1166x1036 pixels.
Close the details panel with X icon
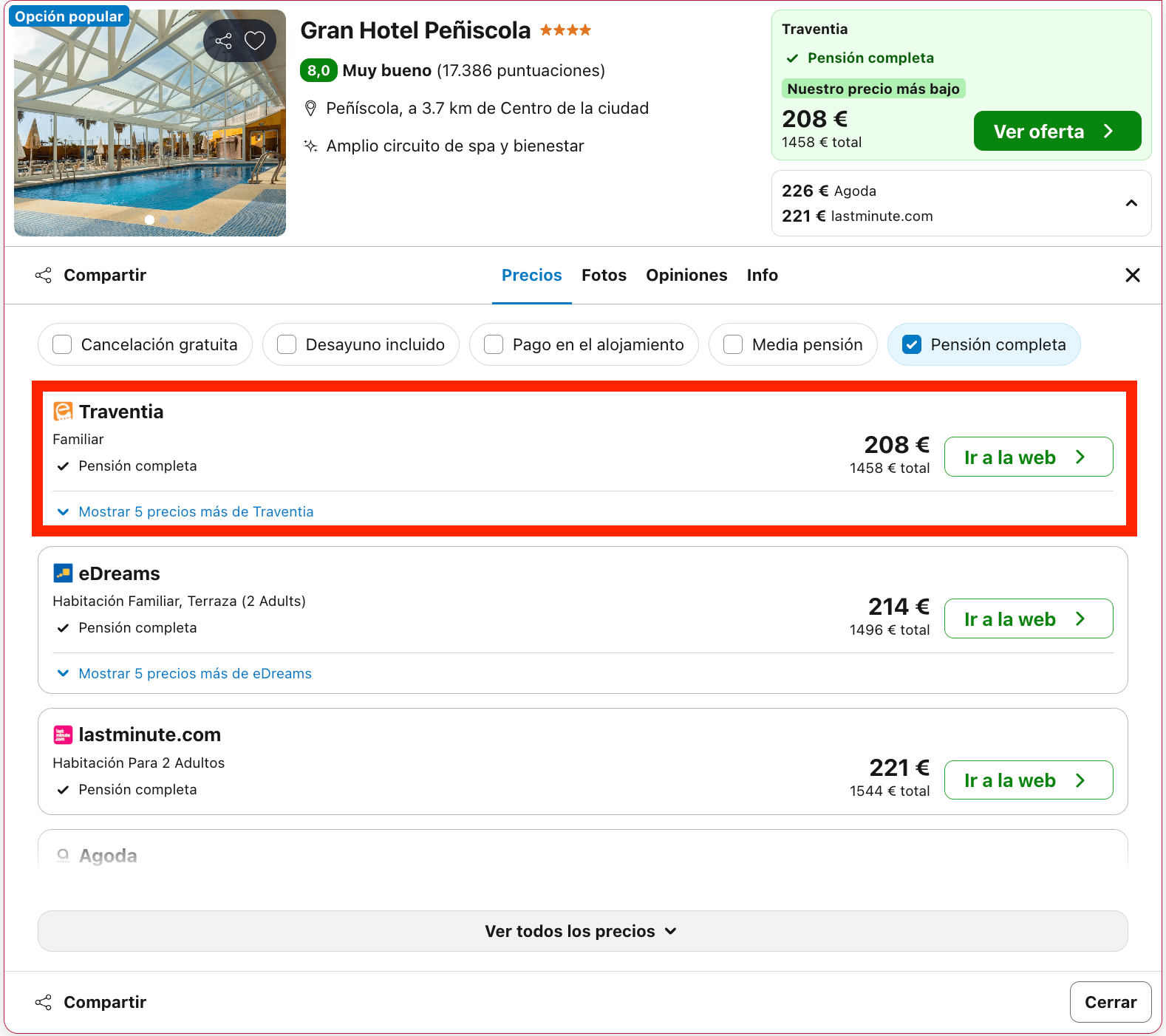pos(1133,275)
